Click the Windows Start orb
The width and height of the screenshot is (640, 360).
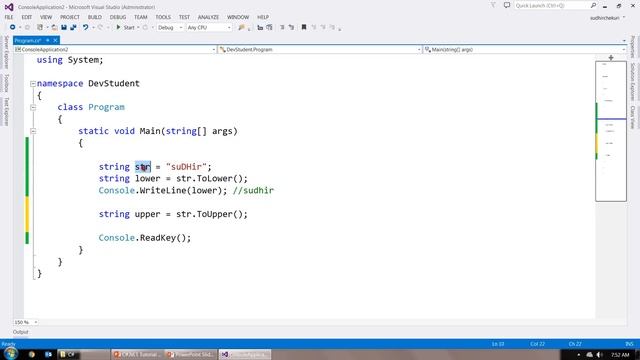(x=10, y=354)
